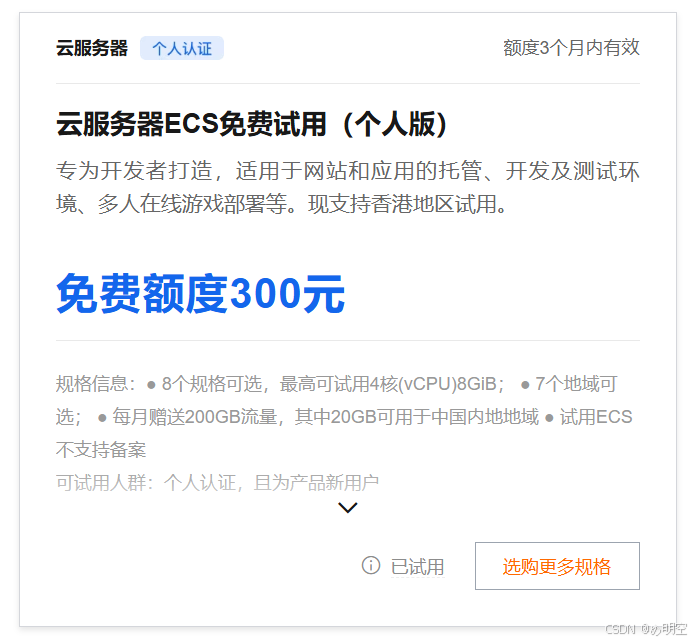Screen dimensions: 696x643
Task: Click the bullet before 试用ECS不支持备案
Action: tap(549, 418)
